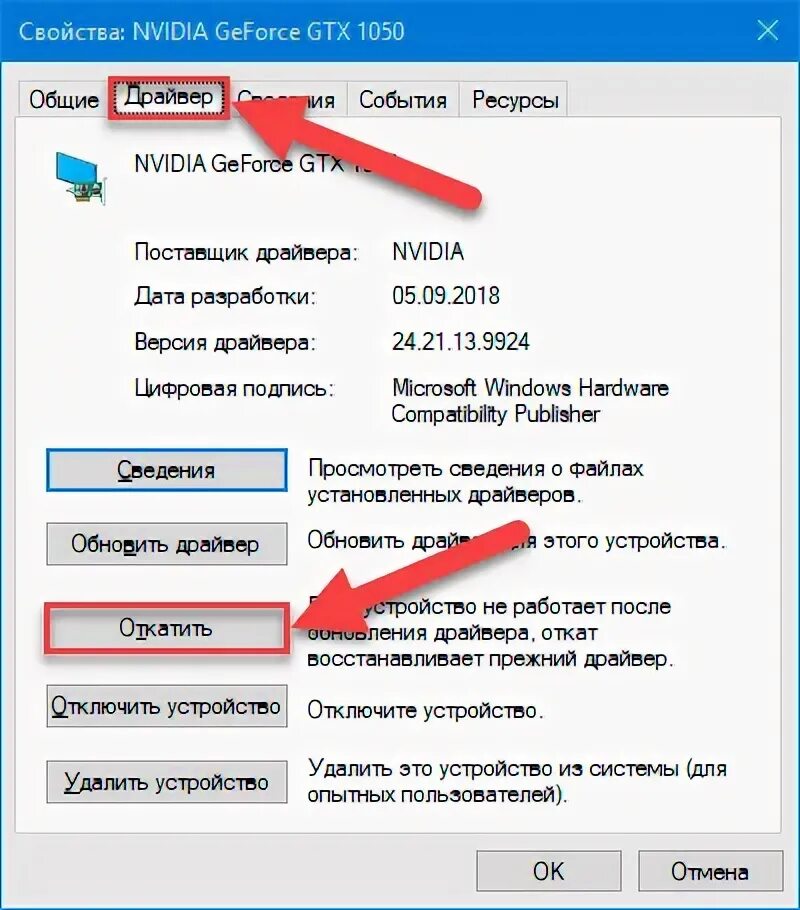The height and width of the screenshot is (910, 800).
Task: Click the NVIDIA GeForce GTX device name
Action: [x=265, y=164]
